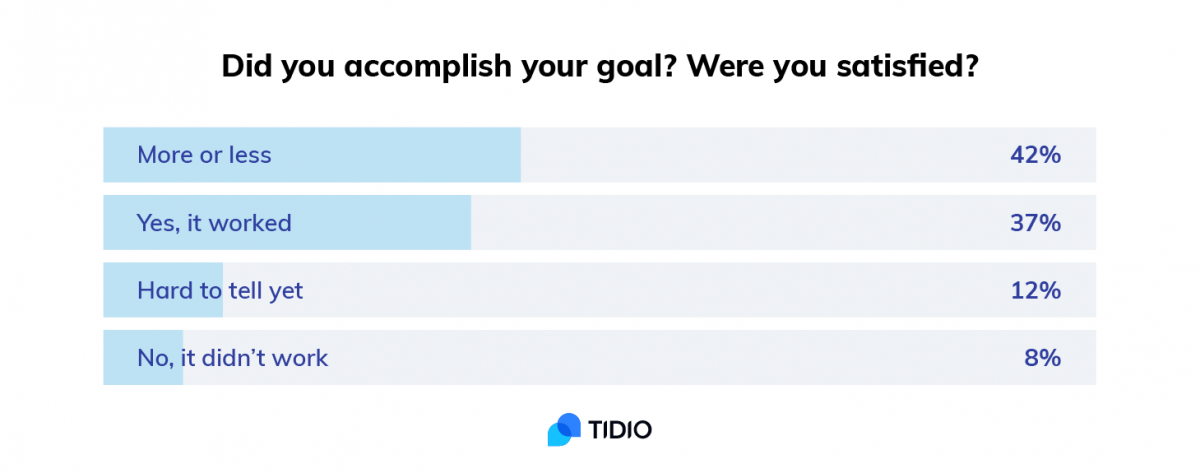
Task: Click blue fill of 'No, it didn't work' bar
Action: 143,357
